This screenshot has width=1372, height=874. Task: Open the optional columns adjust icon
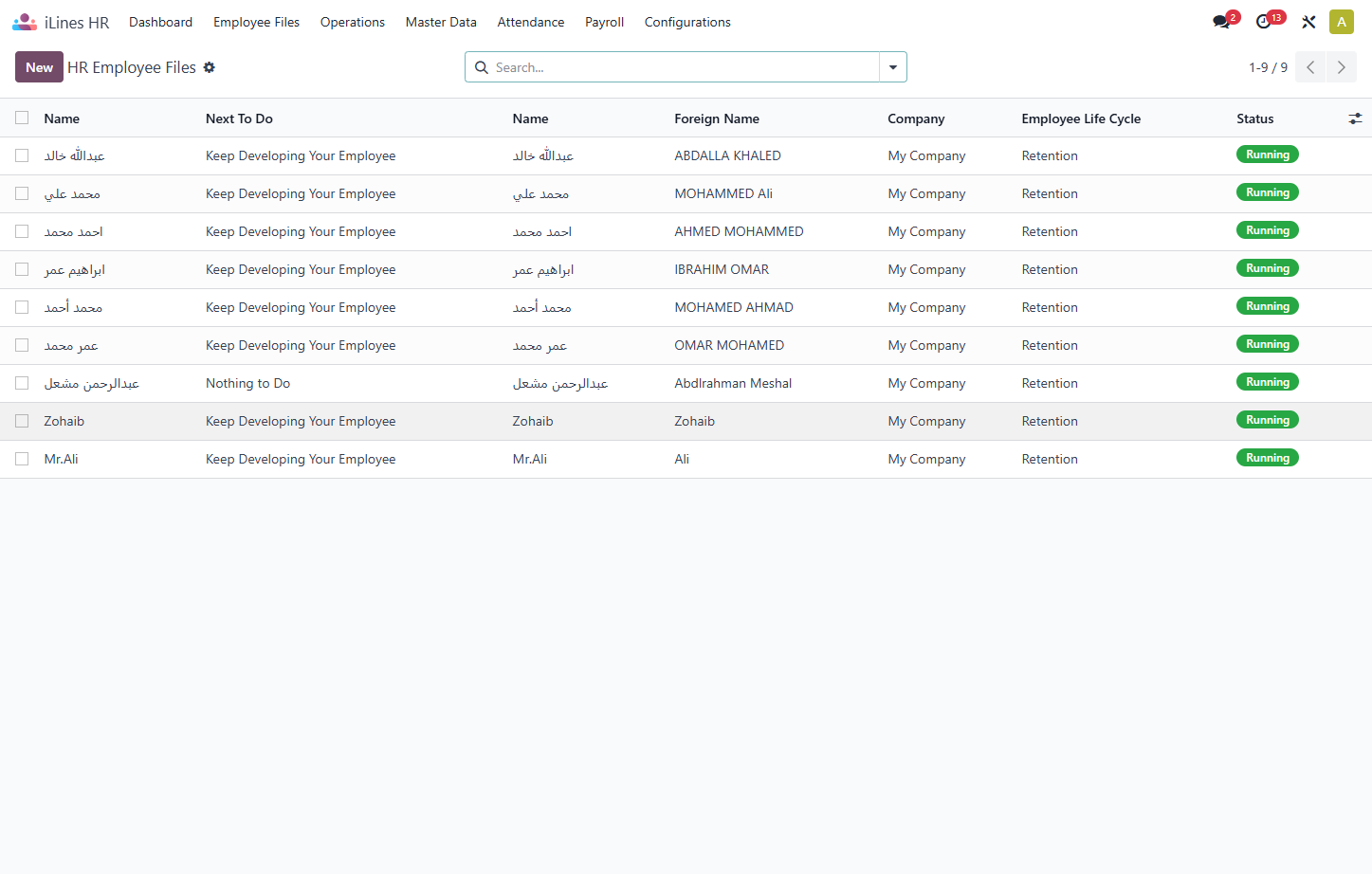point(1355,118)
